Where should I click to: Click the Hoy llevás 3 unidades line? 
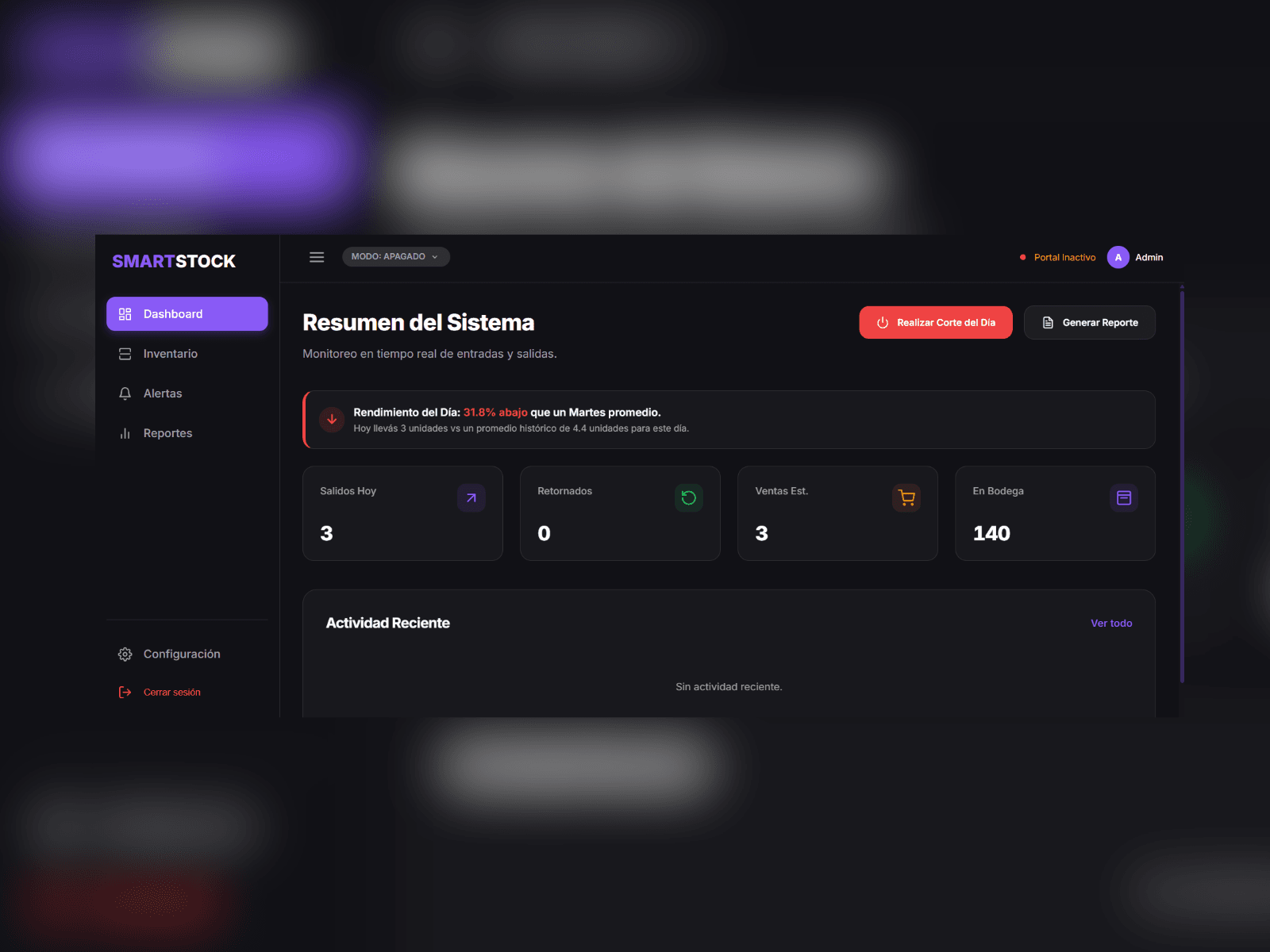(x=521, y=428)
